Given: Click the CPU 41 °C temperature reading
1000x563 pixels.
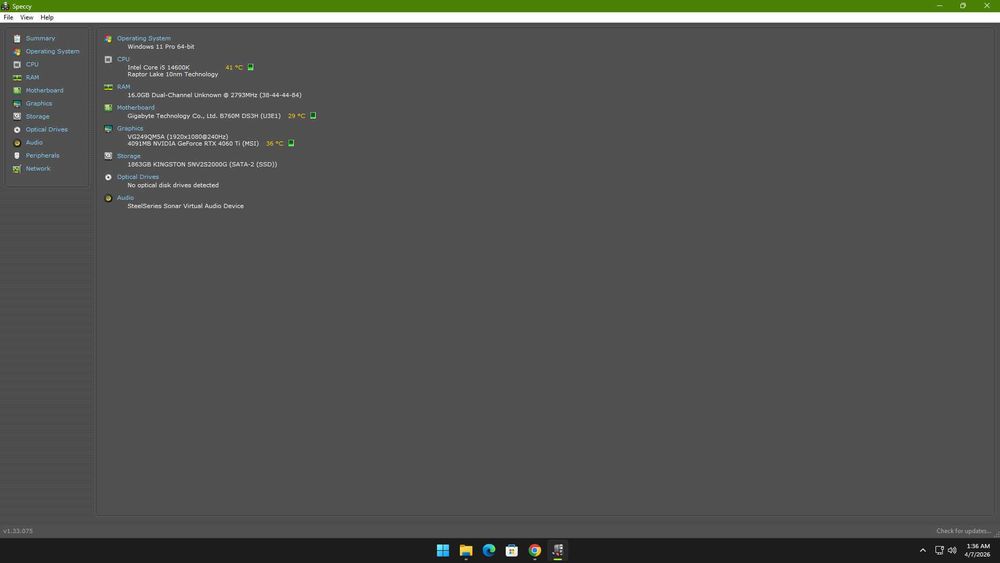Looking at the screenshot, I should 233,67.
